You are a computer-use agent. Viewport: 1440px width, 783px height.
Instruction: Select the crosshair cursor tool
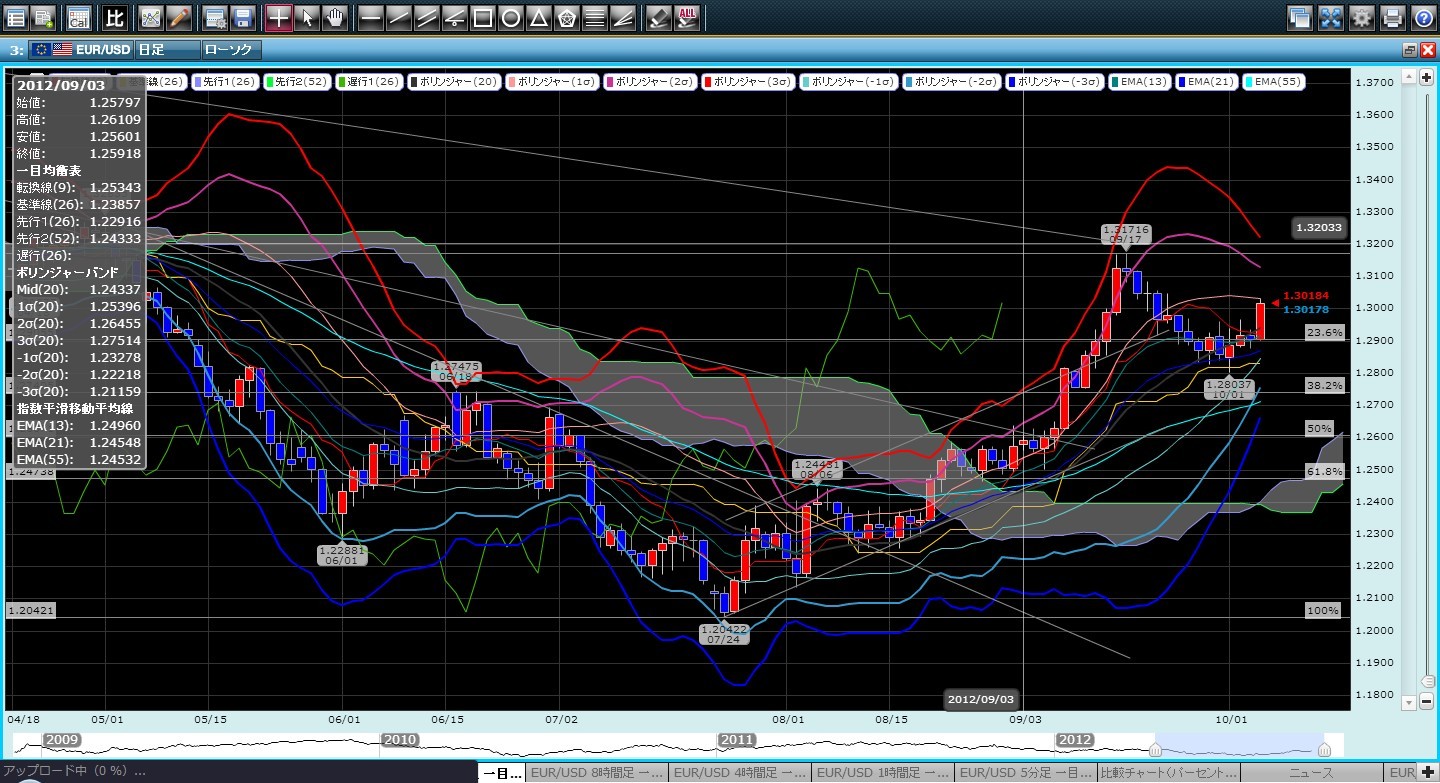click(x=279, y=17)
